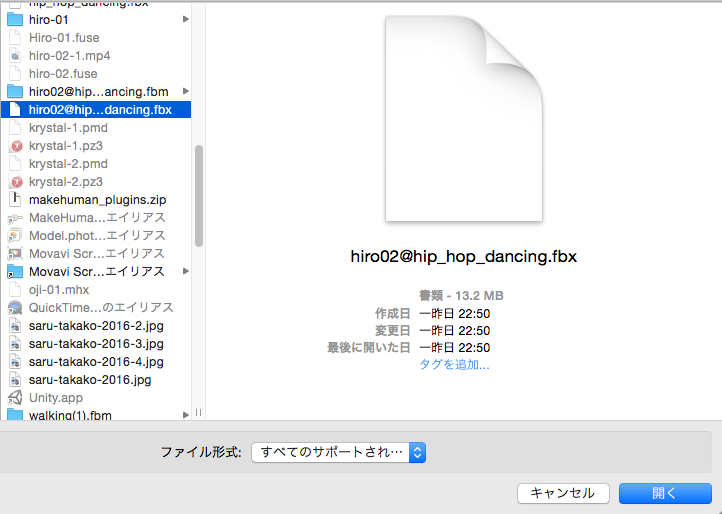Expand the Movavi Scr... alias folder arrow

point(186,271)
